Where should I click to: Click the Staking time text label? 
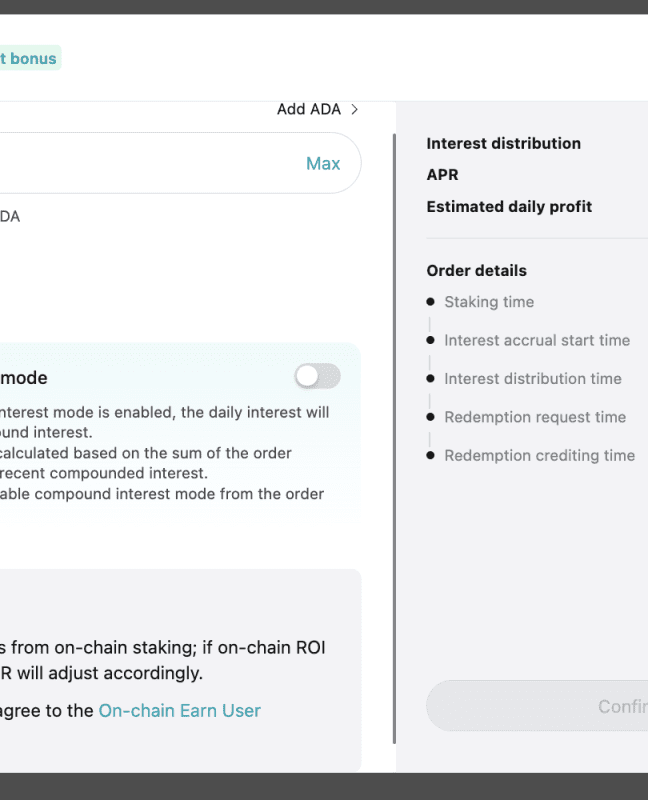click(x=489, y=302)
